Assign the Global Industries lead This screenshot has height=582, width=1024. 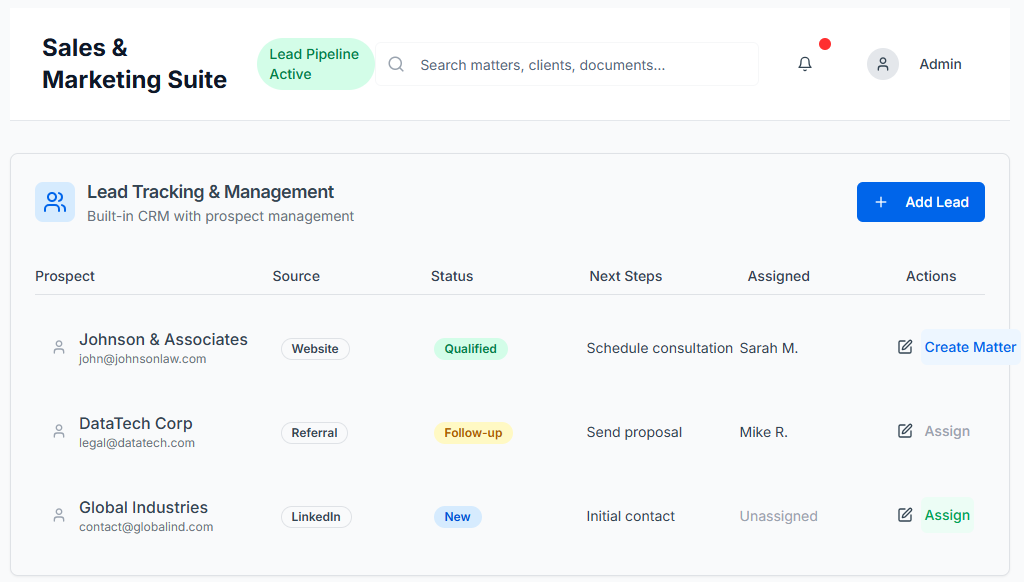coord(947,515)
